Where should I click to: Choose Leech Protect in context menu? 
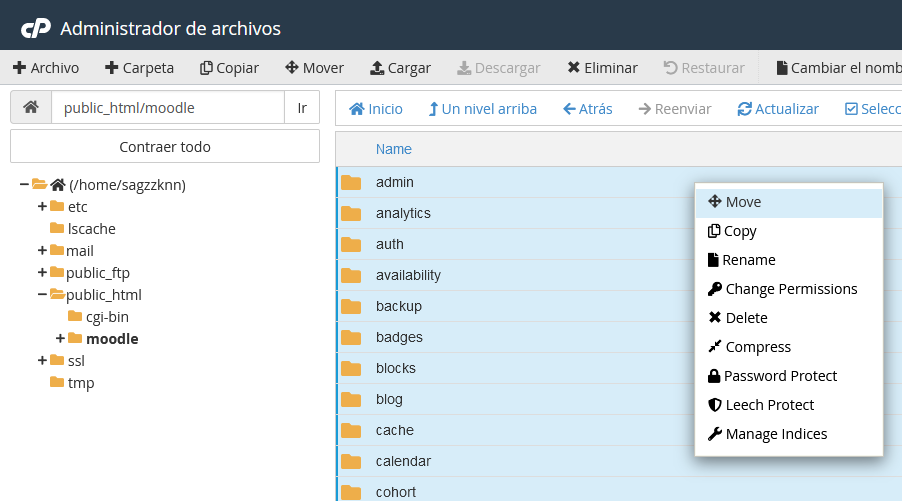(789, 405)
